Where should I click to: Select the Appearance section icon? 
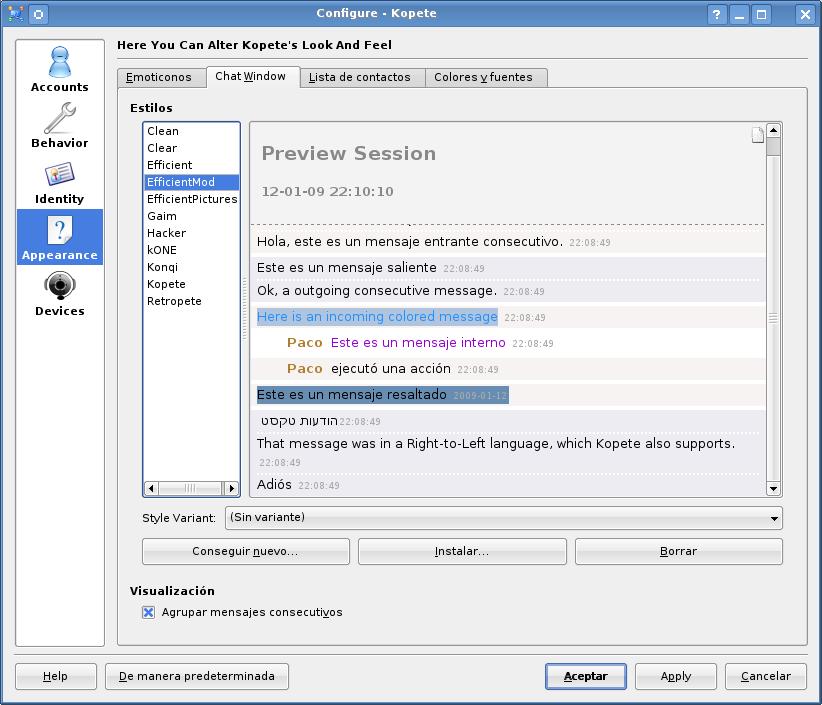60,237
